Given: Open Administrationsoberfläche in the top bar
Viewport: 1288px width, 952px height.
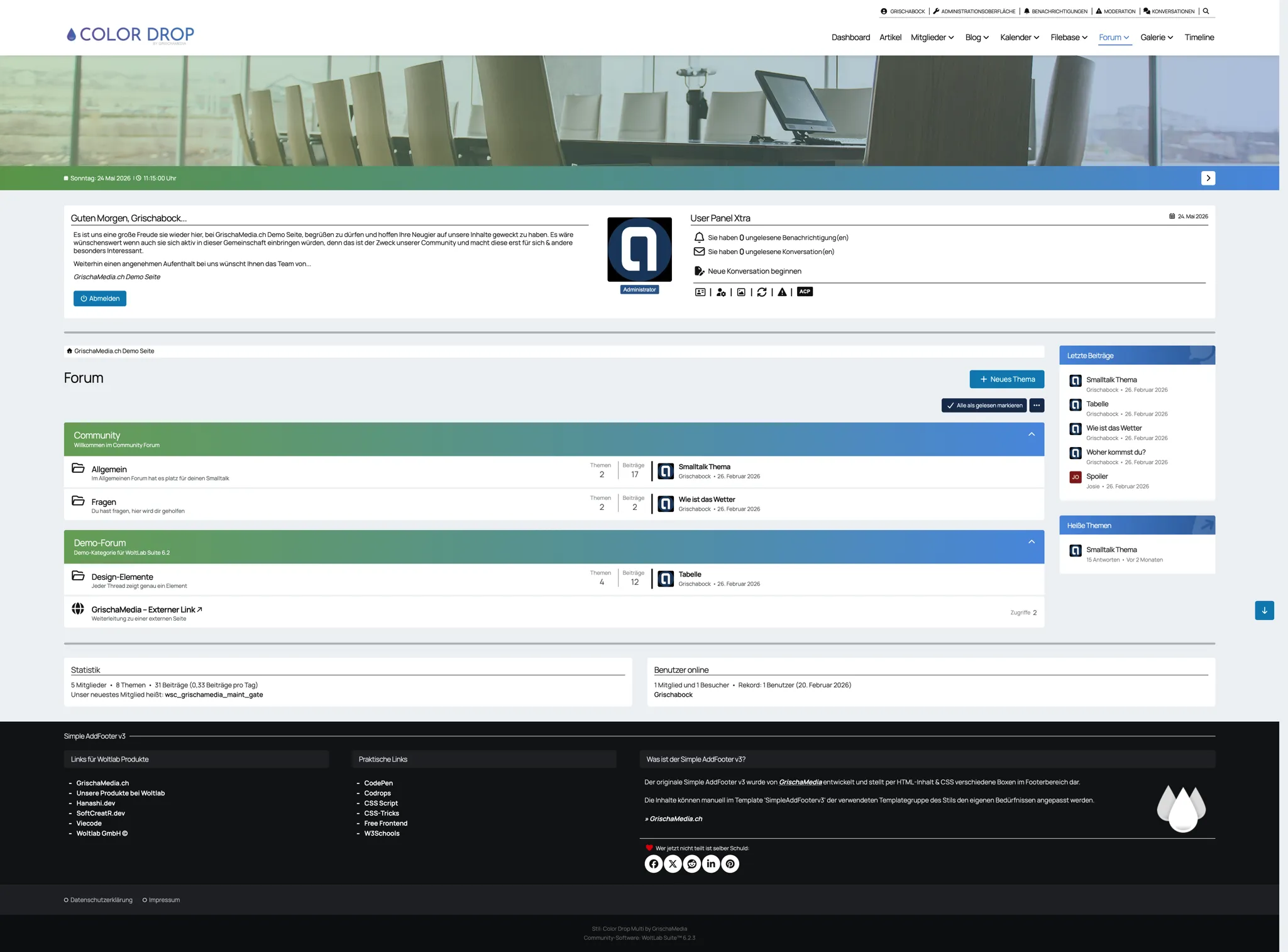Looking at the screenshot, I should pos(974,11).
